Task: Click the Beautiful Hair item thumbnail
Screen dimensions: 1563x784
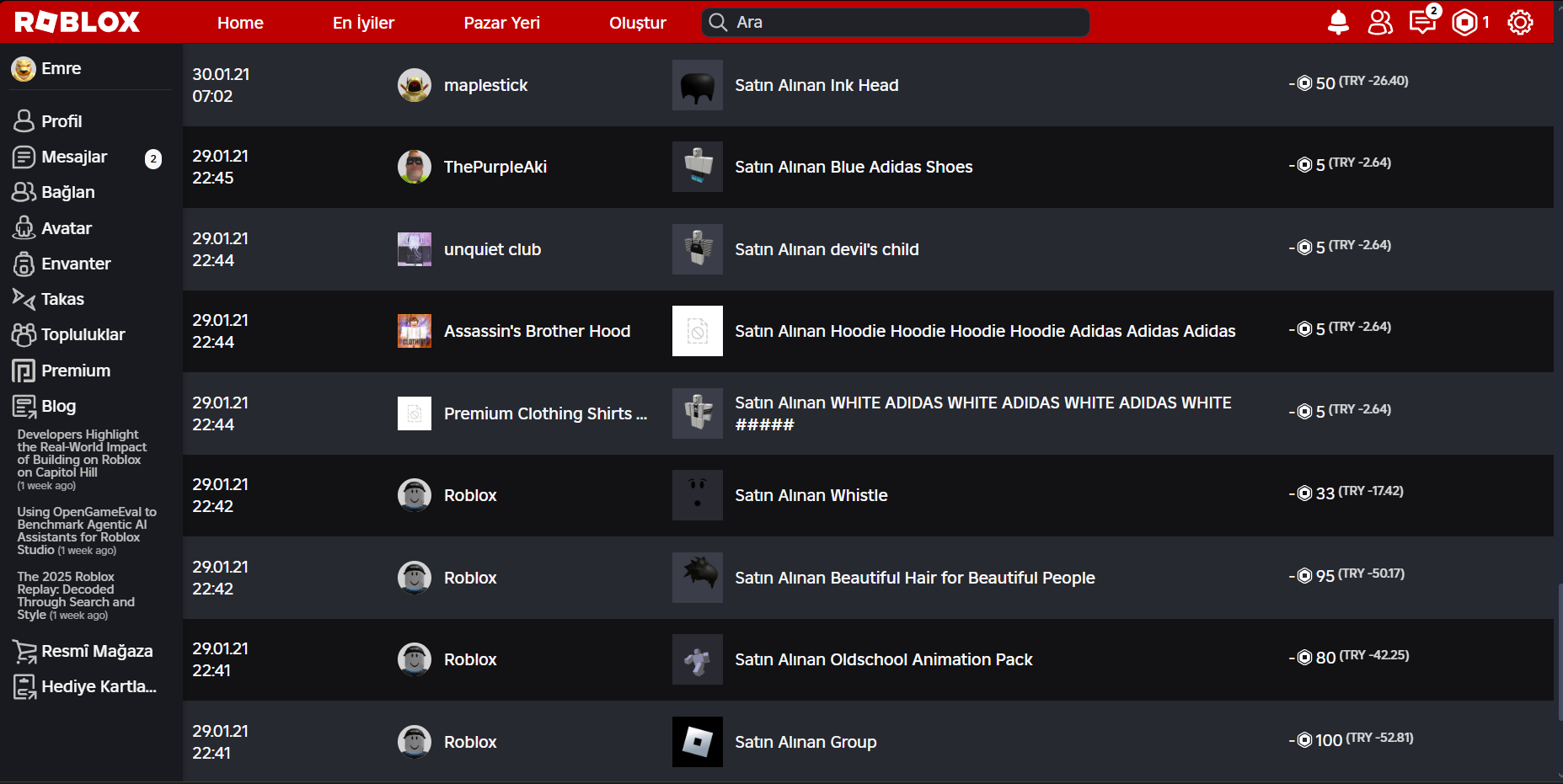Action: (698, 578)
